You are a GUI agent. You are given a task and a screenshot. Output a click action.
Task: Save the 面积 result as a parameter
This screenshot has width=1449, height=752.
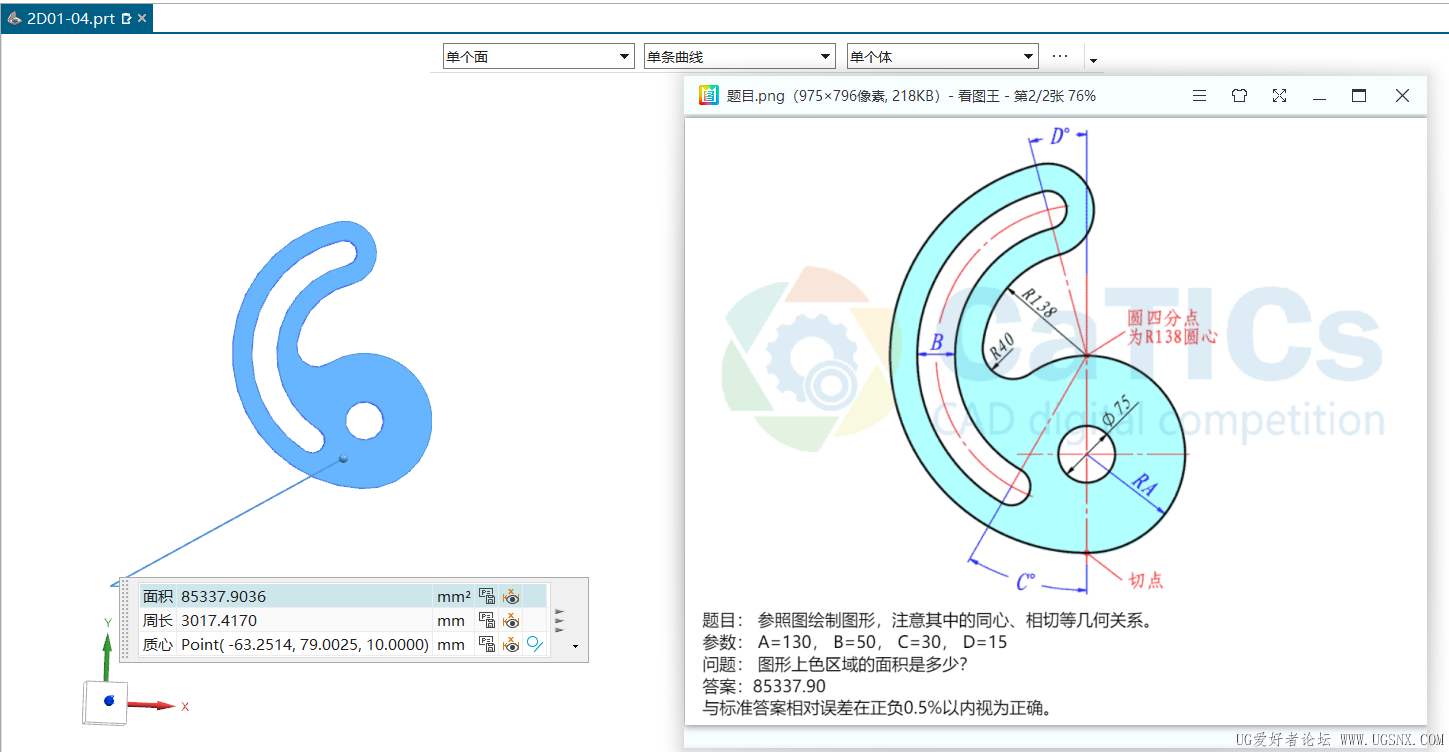click(487, 596)
